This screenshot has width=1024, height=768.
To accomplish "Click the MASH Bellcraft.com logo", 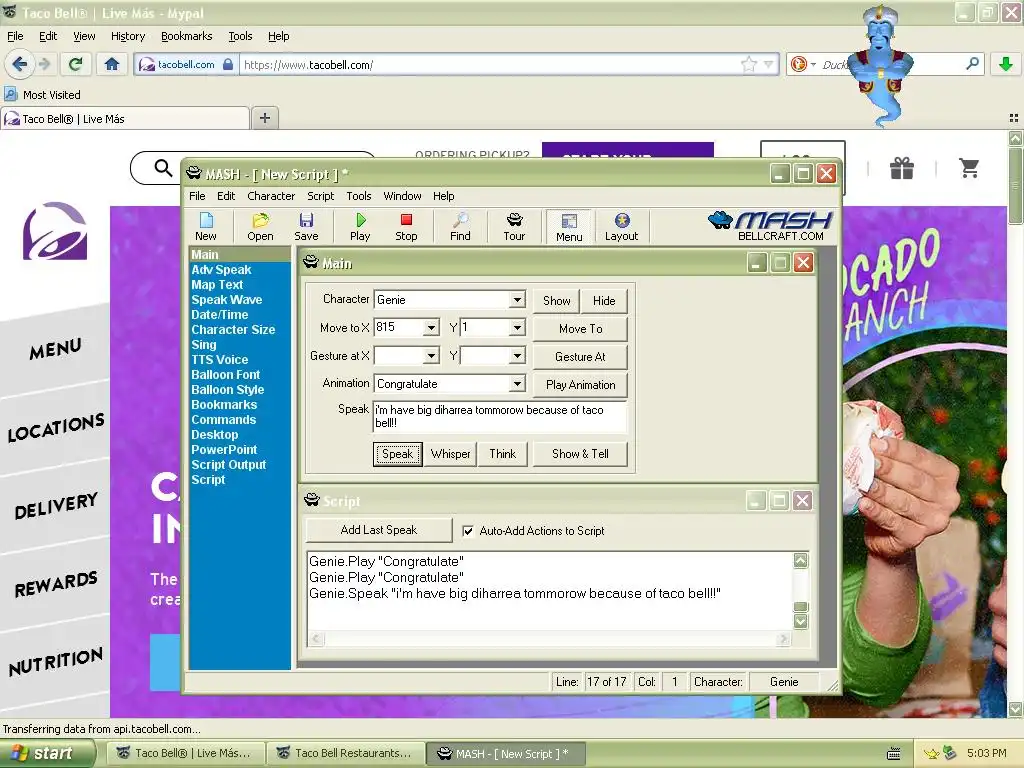I will tap(771, 226).
